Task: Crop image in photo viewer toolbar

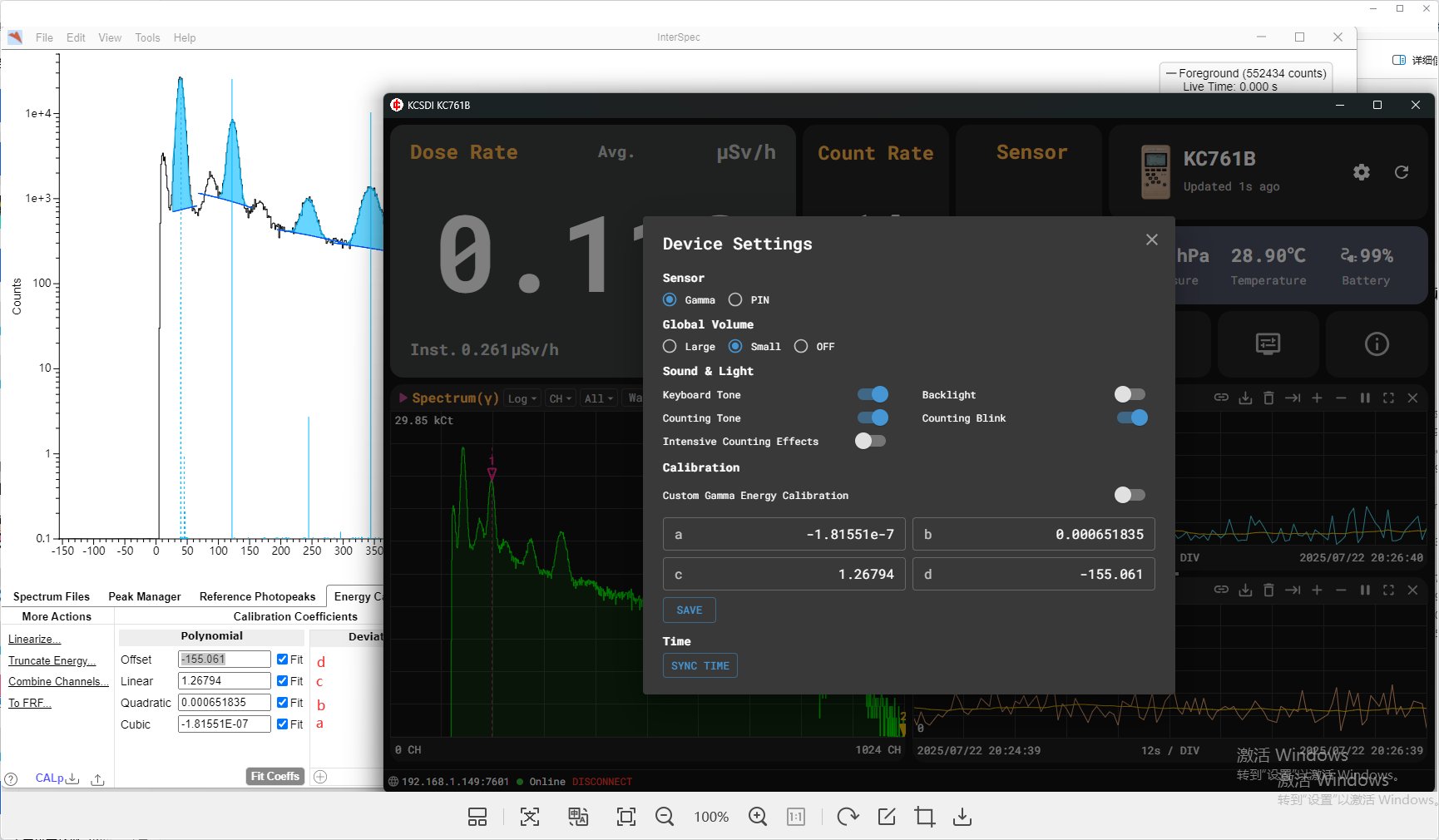Action: point(924,817)
